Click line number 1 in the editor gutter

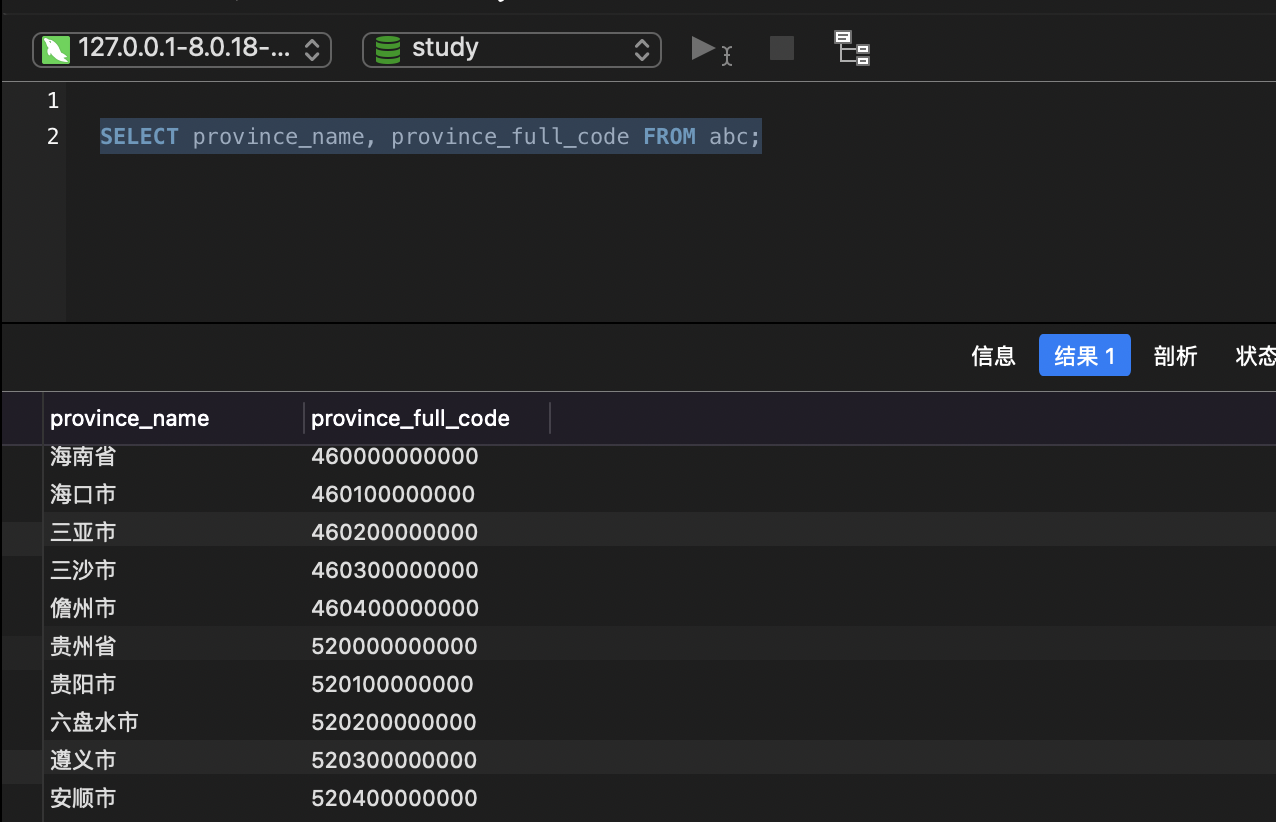[x=53, y=101]
